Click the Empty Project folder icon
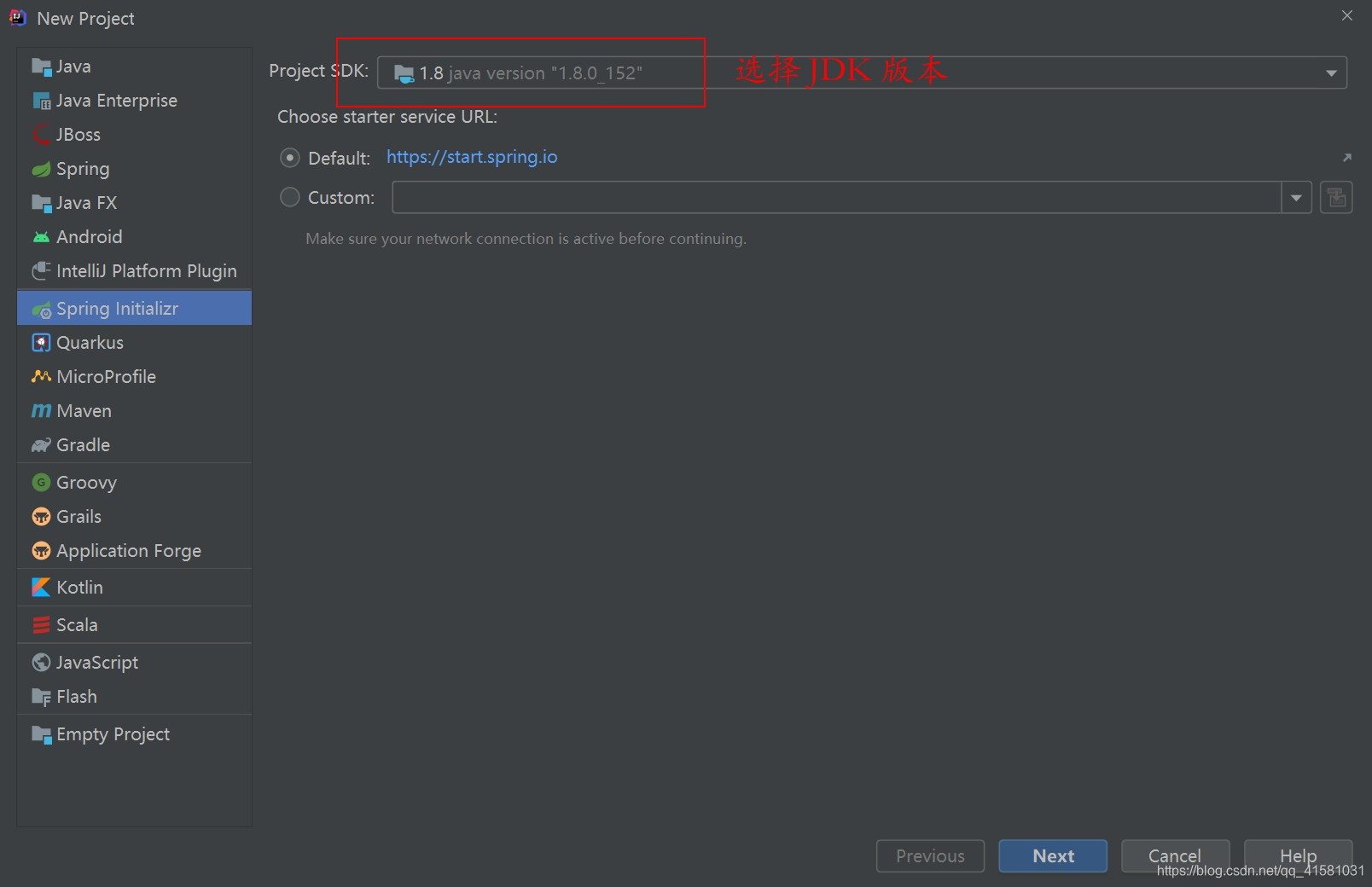The height and width of the screenshot is (887, 1372). tap(41, 734)
